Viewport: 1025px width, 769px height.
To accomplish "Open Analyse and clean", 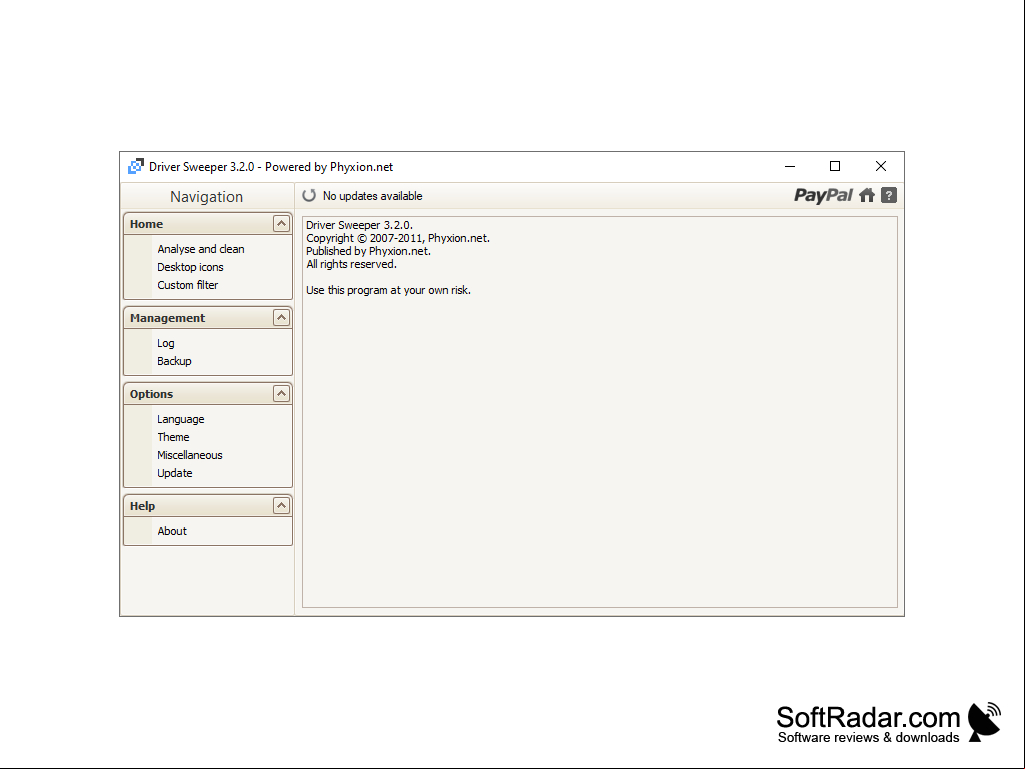I will (201, 249).
